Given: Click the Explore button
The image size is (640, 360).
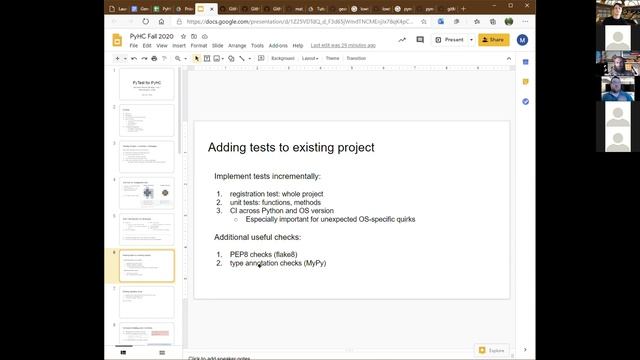Looking at the screenshot, I should 492,350.
